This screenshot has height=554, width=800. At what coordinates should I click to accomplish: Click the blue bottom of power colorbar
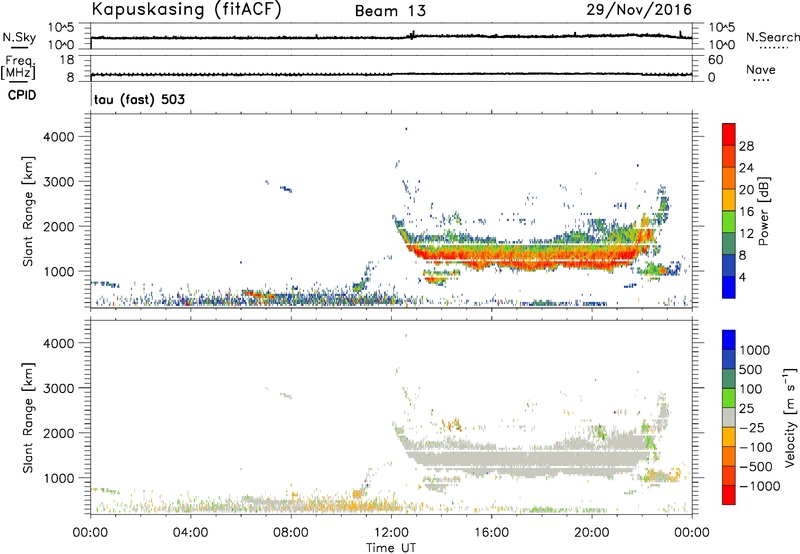click(729, 287)
